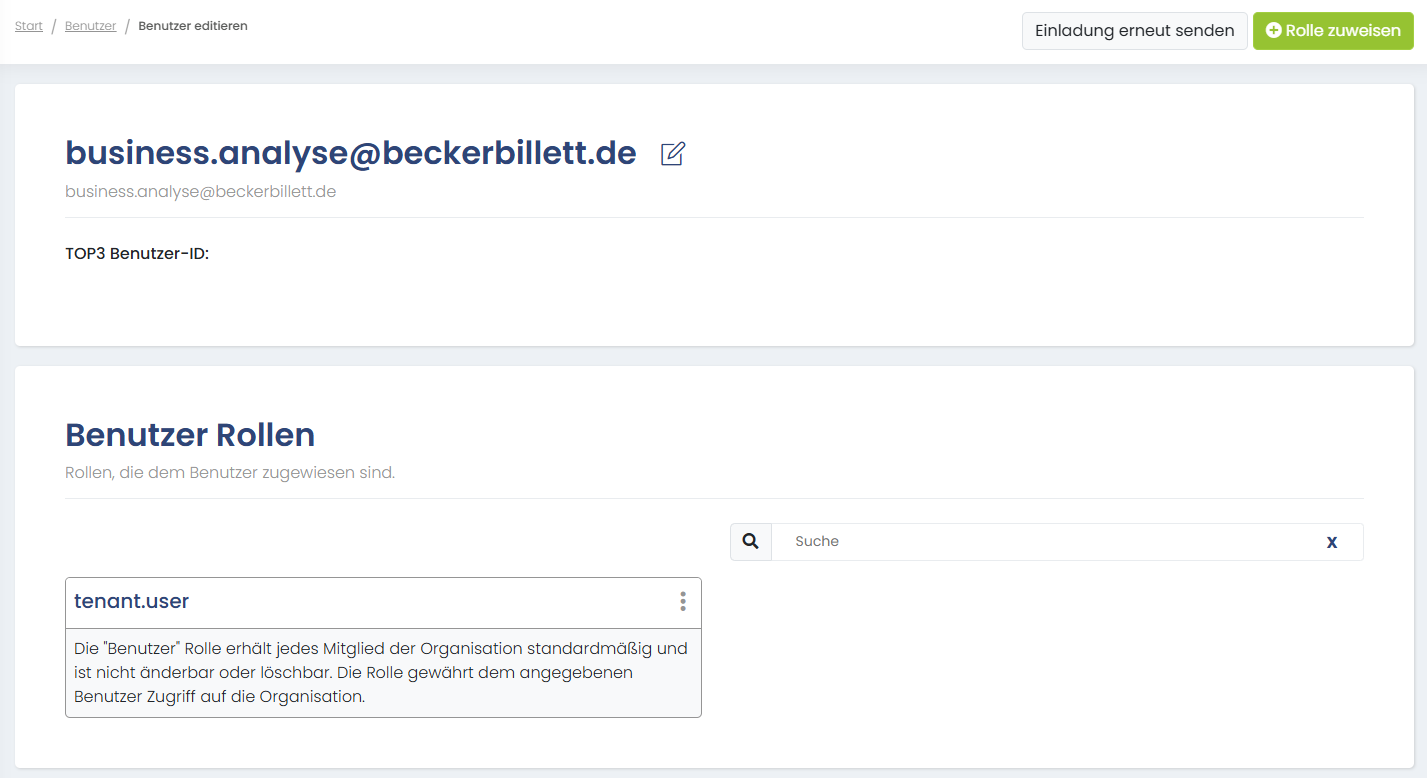Resend invitation via Einladung erneut senden
This screenshot has height=778, width=1427.
coord(1134,31)
